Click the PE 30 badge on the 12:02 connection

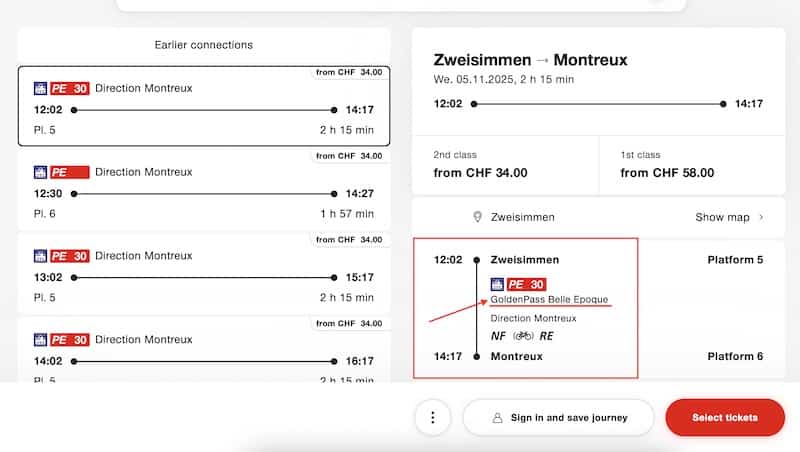(x=69, y=88)
